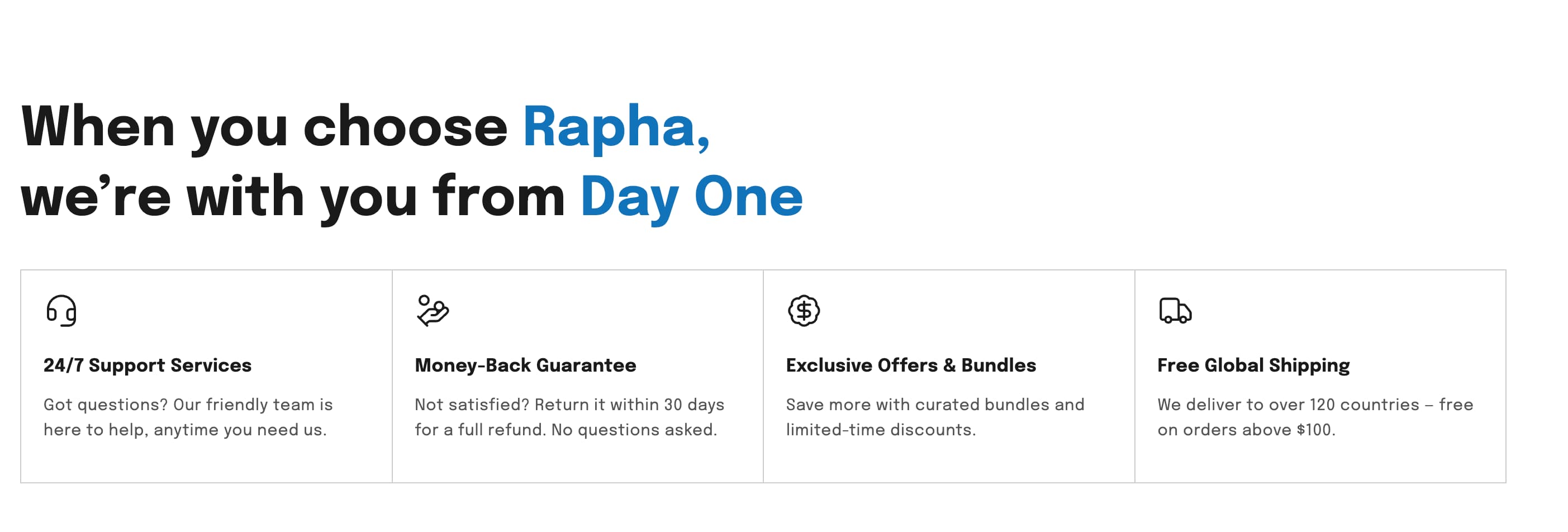Viewport: 1568px width, 532px height.
Task: Click the curated bundles description text
Action: click(x=935, y=405)
